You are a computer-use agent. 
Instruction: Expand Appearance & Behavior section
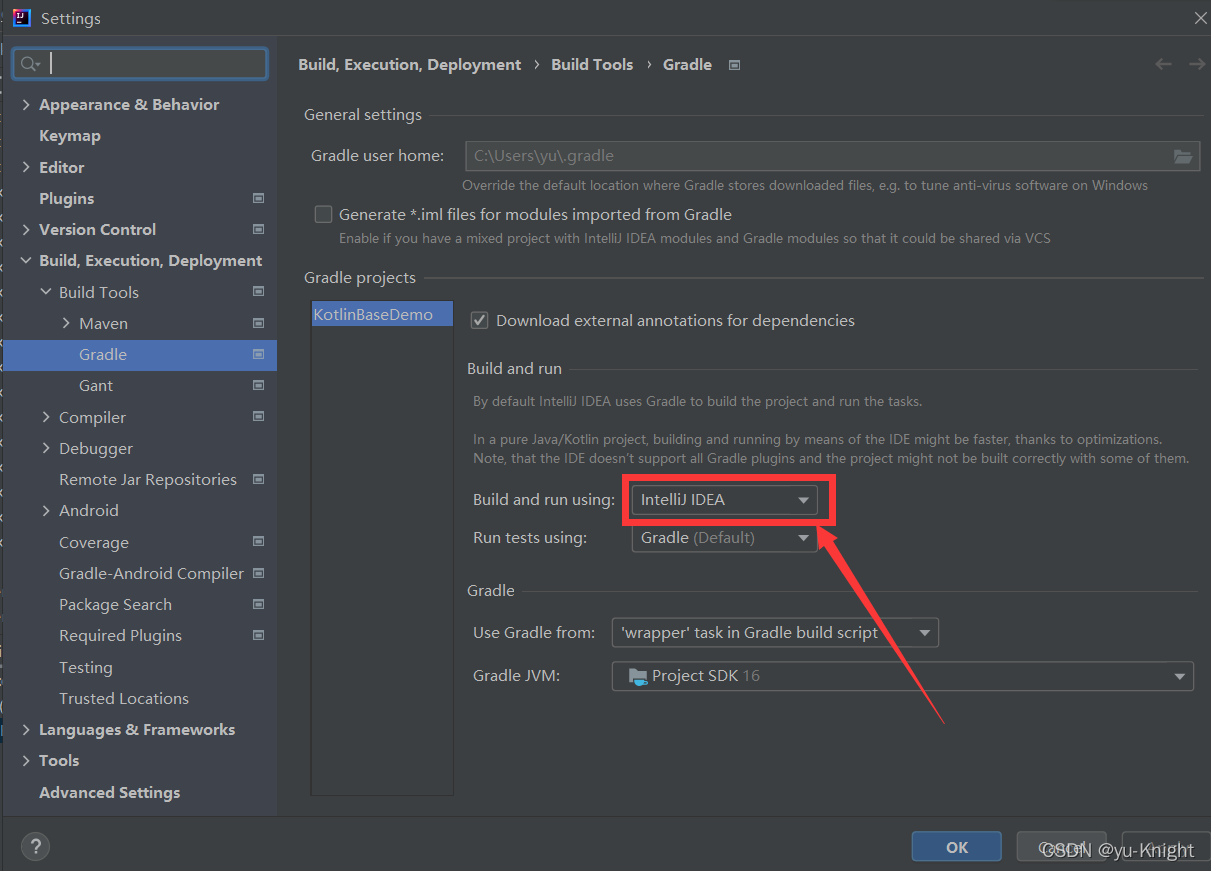(x=26, y=104)
